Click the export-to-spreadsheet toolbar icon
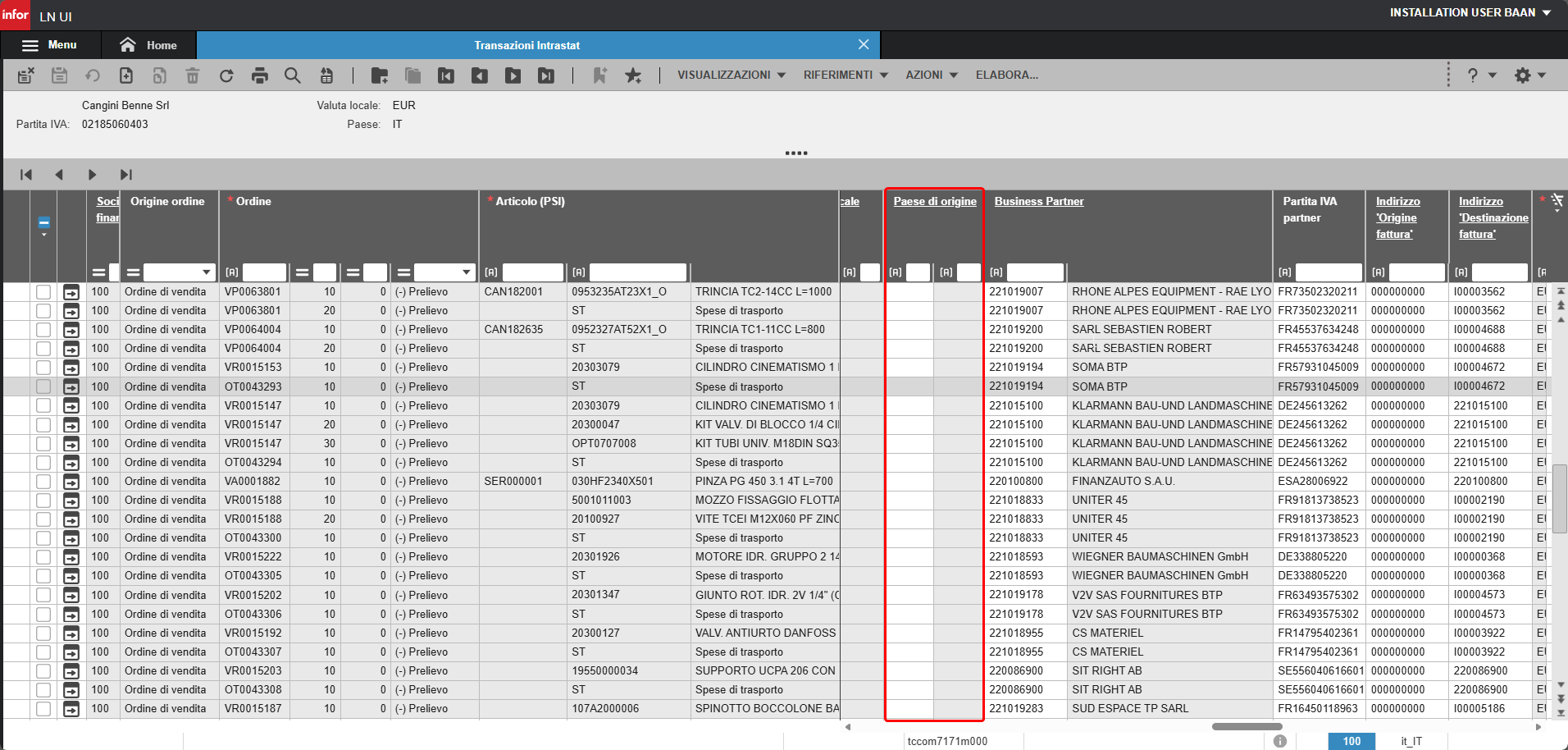This screenshot has height=750, width=1568. pyautogui.click(x=326, y=75)
